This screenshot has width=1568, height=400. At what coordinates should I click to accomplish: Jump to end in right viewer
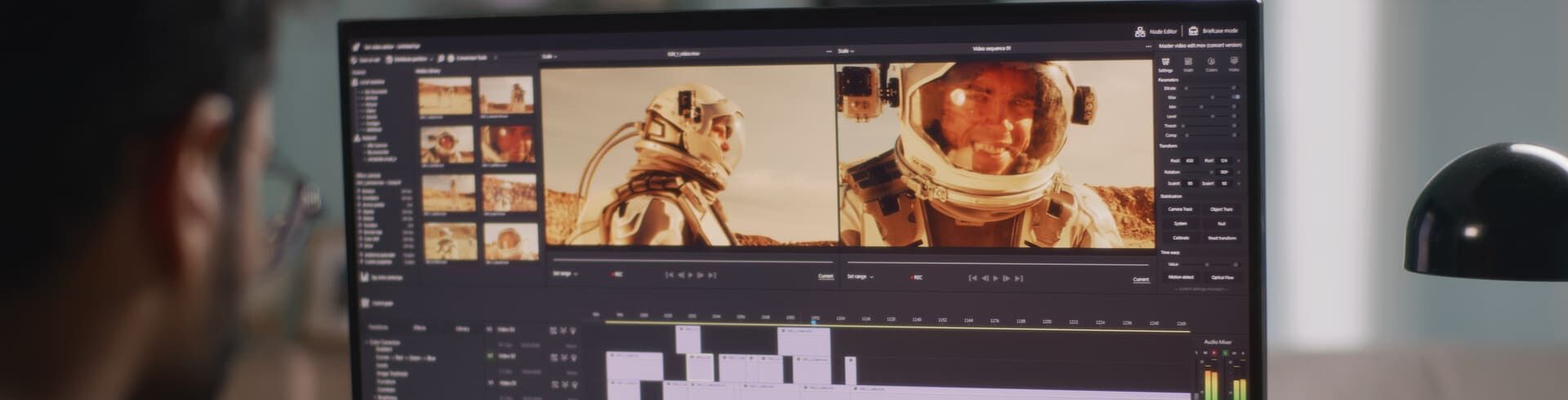[x=1018, y=278]
